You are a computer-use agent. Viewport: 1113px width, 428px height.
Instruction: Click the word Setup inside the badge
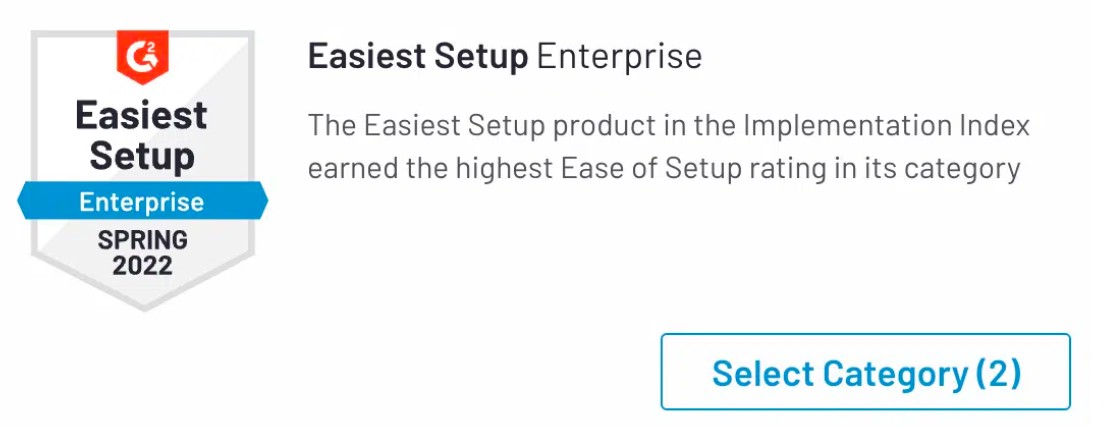[x=142, y=156]
